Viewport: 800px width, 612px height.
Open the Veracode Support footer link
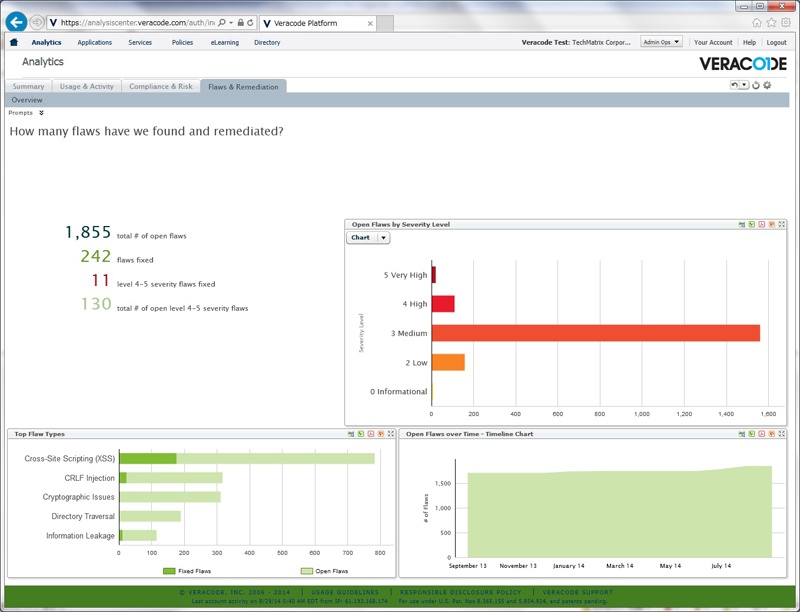tap(578, 592)
